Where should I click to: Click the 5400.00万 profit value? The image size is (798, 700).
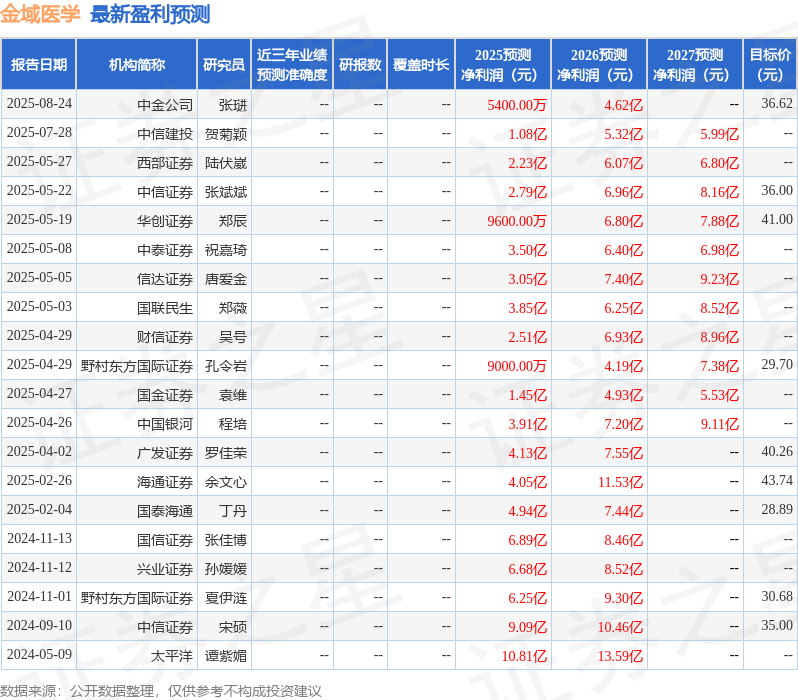coord(517,105)
